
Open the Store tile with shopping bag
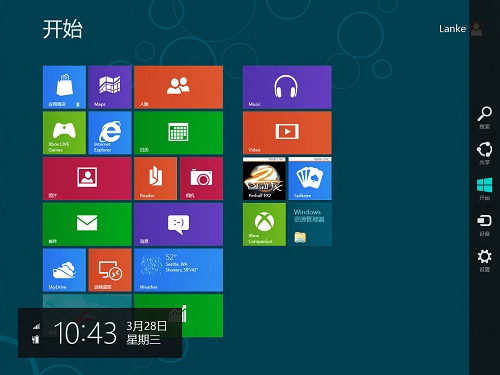tap(64, 87)
